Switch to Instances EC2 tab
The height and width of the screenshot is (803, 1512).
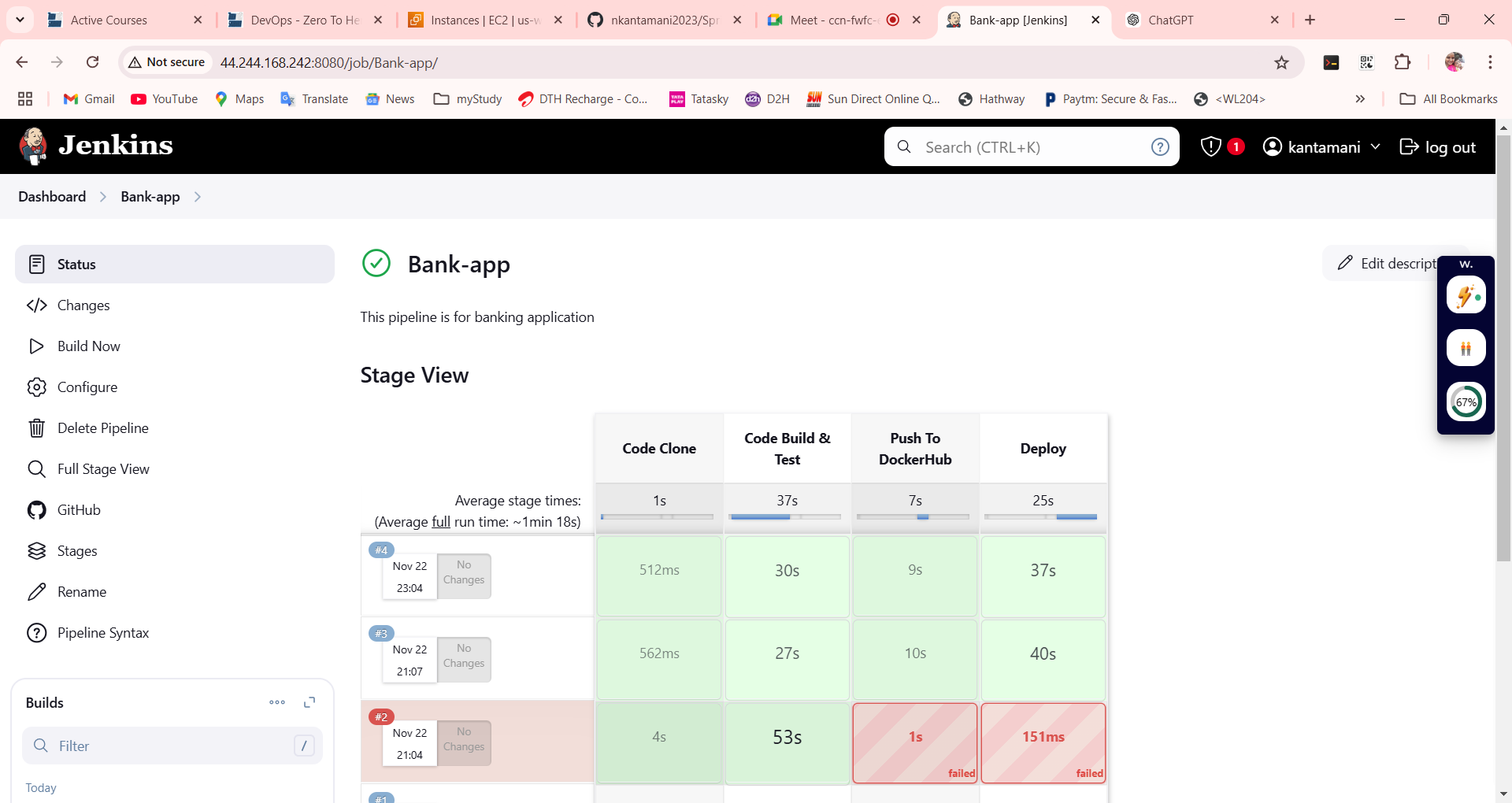[485, 20]
